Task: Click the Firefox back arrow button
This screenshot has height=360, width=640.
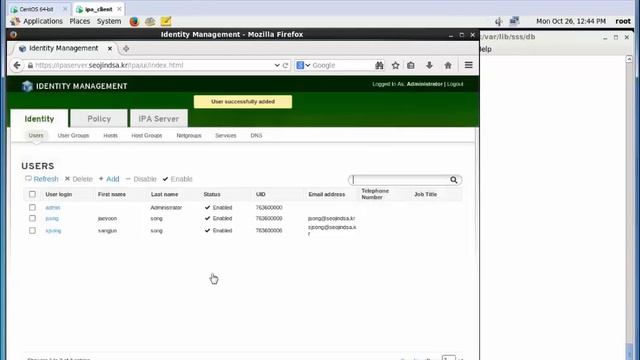Action: [x=17, y=65]
